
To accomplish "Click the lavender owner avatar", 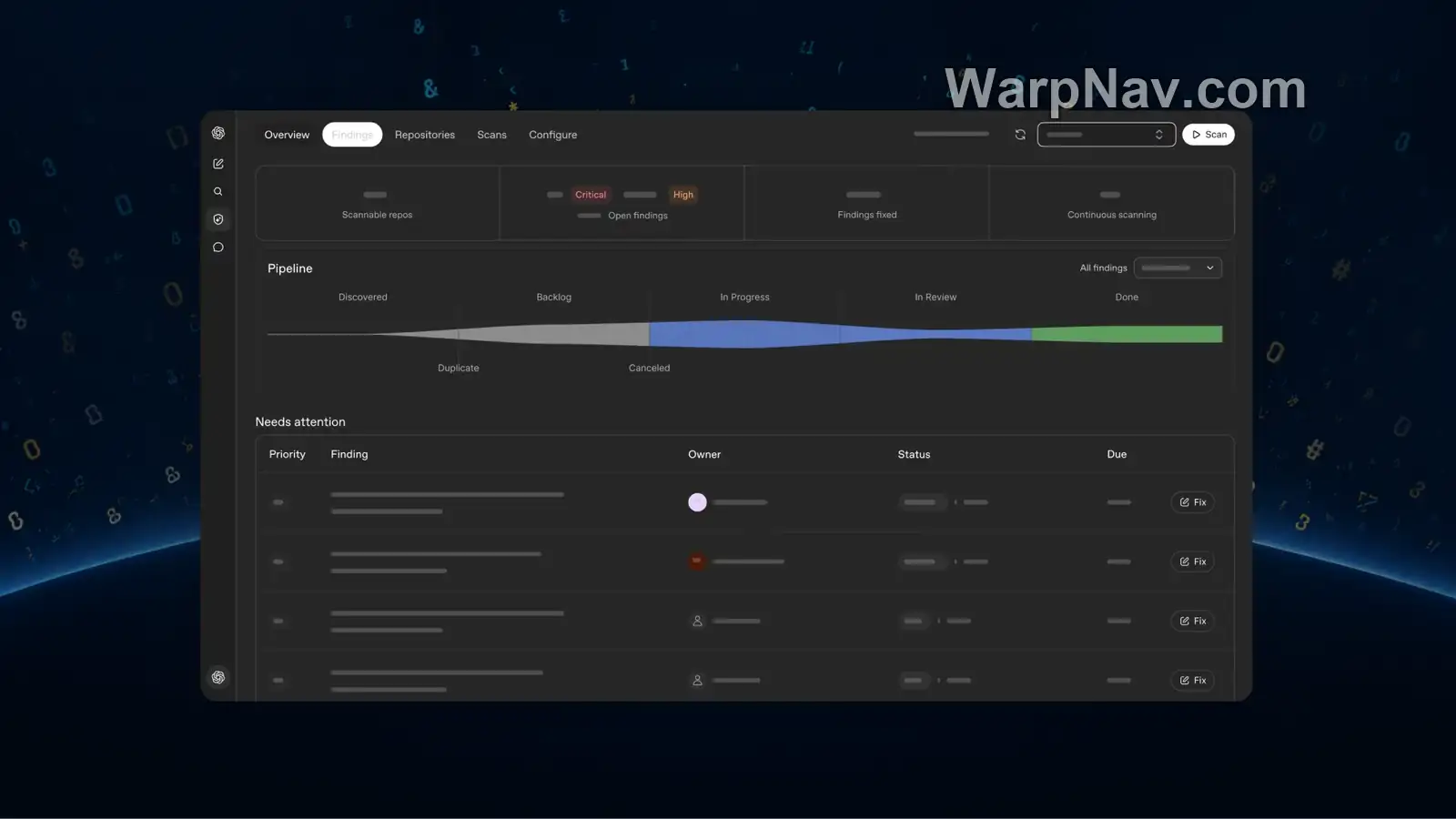I will [697, 502].
